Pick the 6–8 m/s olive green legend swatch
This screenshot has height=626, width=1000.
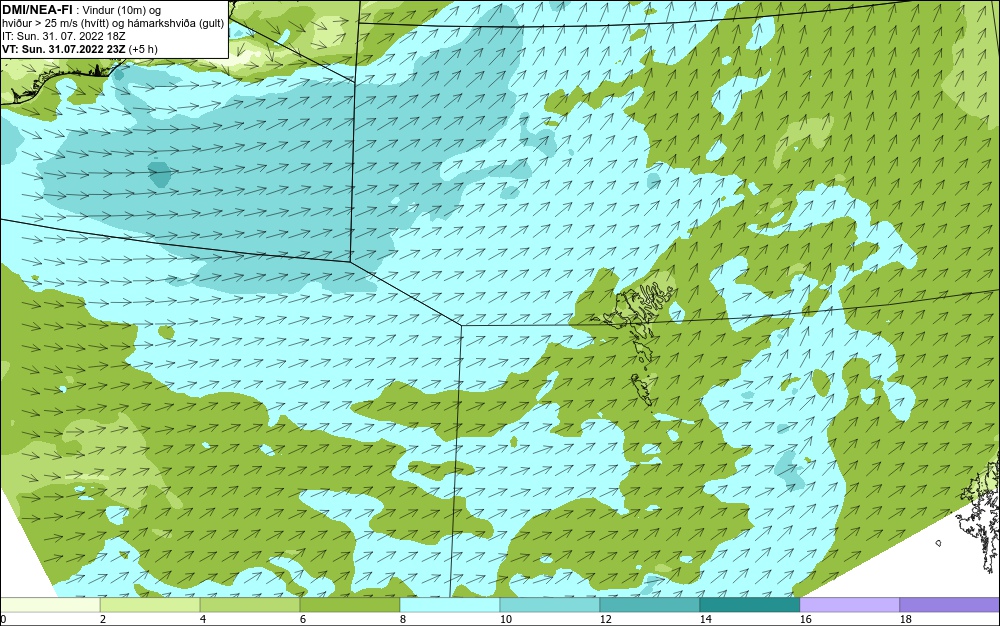pyautogui.click(x=349, y=604)
